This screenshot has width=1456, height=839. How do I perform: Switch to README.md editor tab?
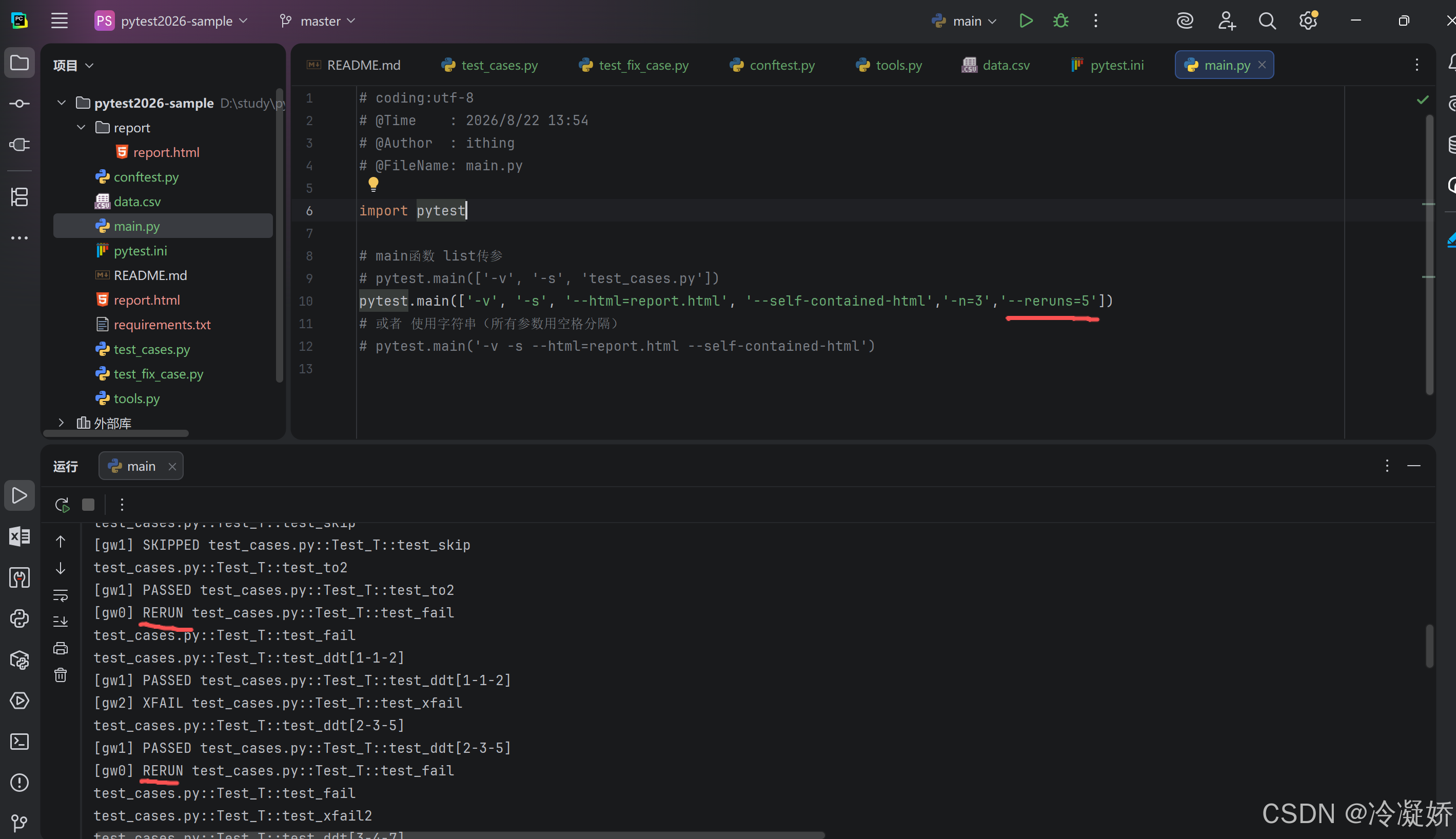353,65
